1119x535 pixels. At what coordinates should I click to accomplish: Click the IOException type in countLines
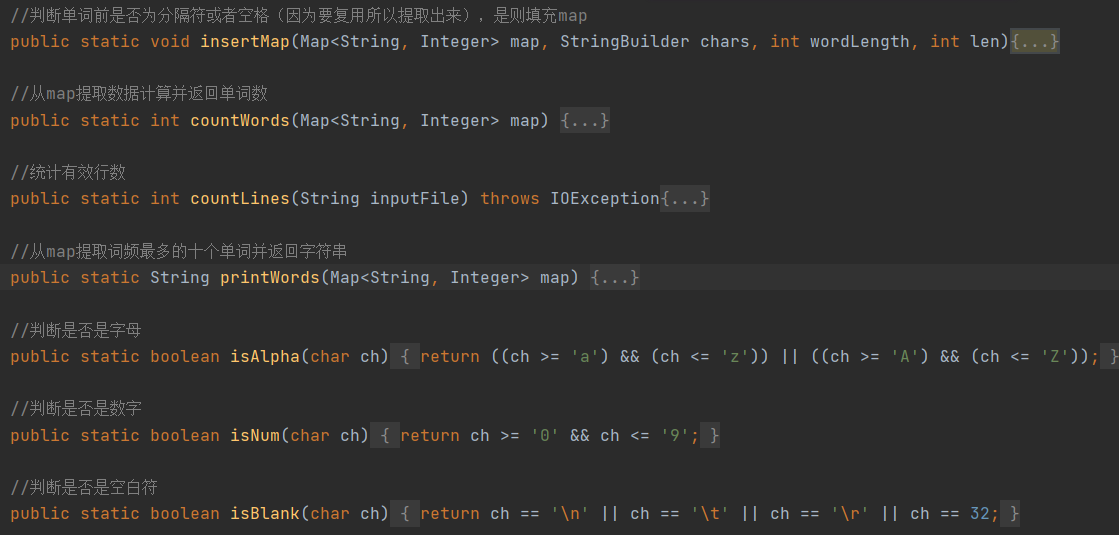pyautogui.click(x=605, y=199)
